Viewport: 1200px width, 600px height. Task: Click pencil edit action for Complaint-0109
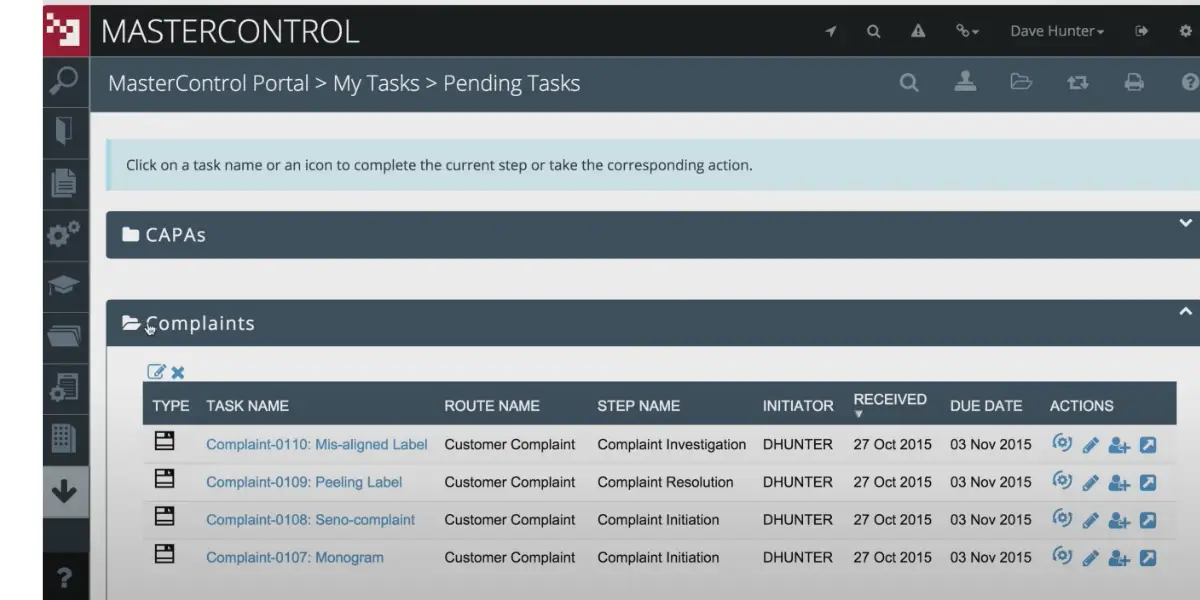1091,483
